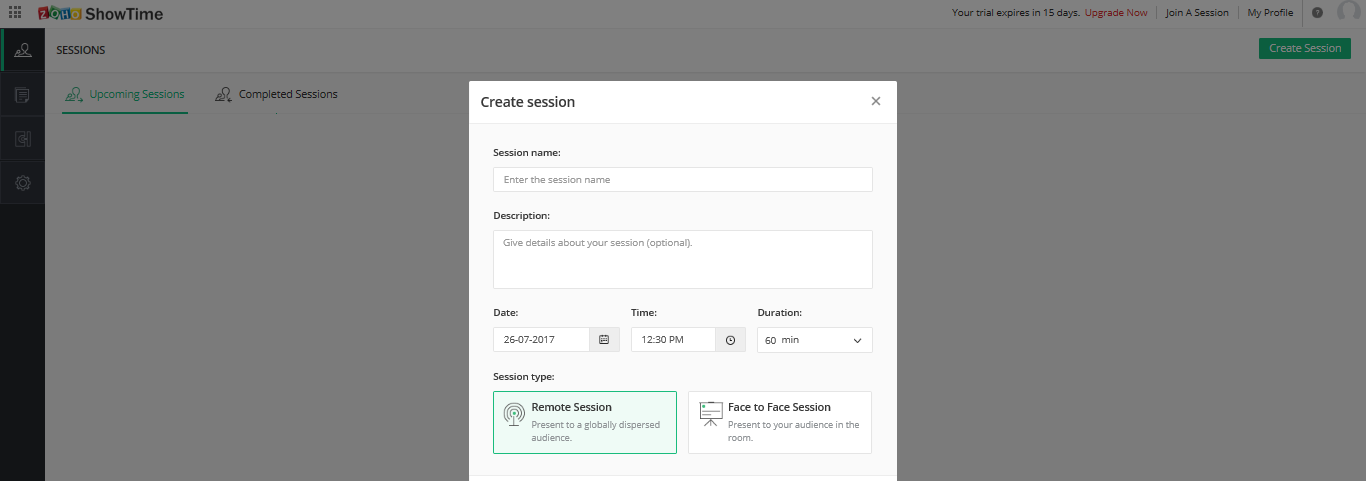Click the Description text area
Viewport: 1366px width, 481px height.
tap(683, 259)
